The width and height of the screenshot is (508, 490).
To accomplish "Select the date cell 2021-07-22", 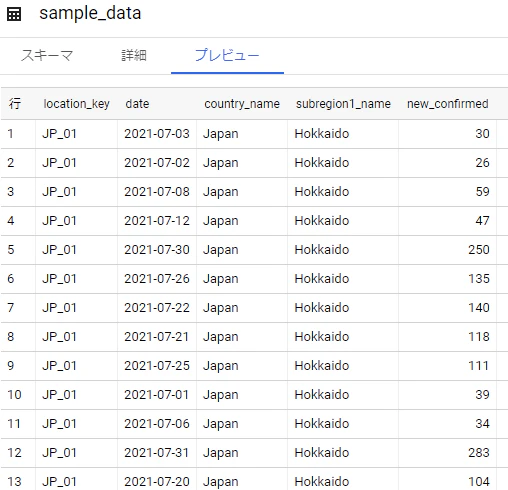I will coord(157,308).
